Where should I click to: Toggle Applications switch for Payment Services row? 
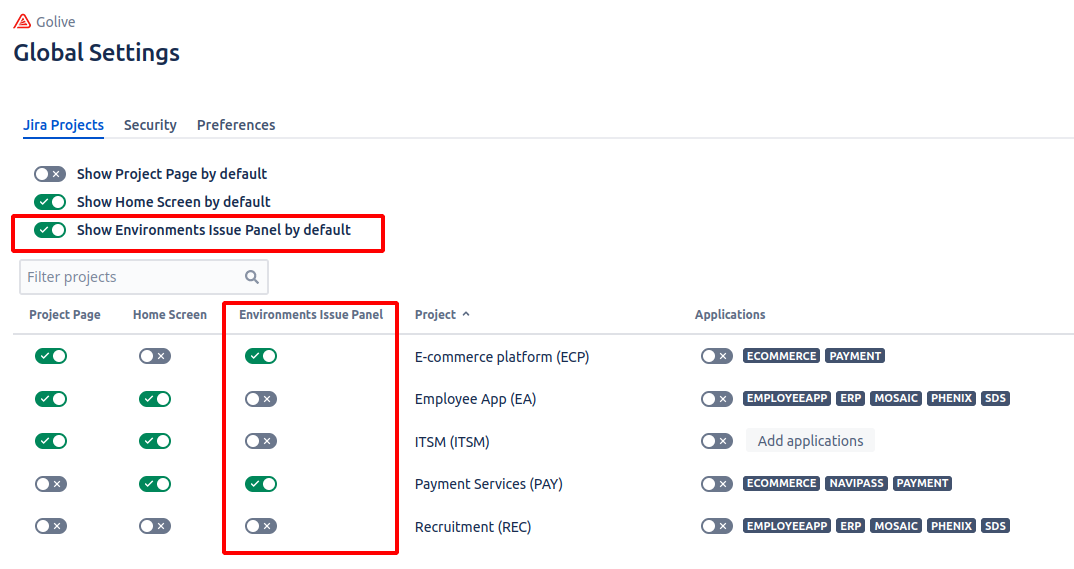(x=716, y=484)
